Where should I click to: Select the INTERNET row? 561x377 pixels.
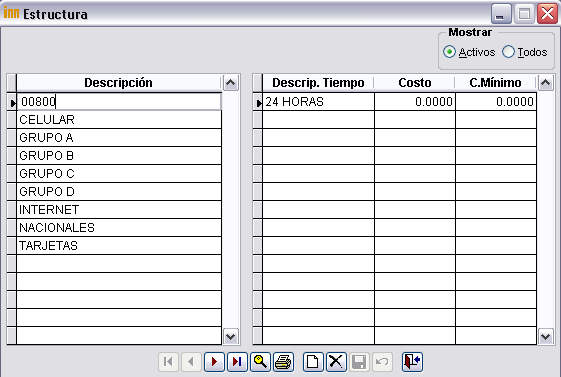pos(119,210)
